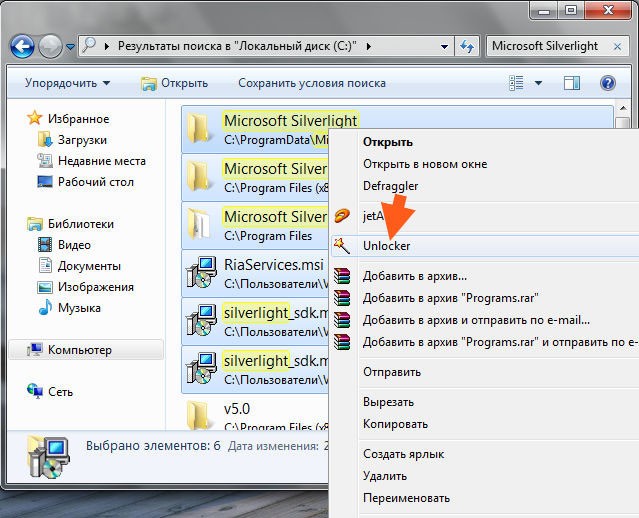Choose Открыть in the context menu

point(388,142)
